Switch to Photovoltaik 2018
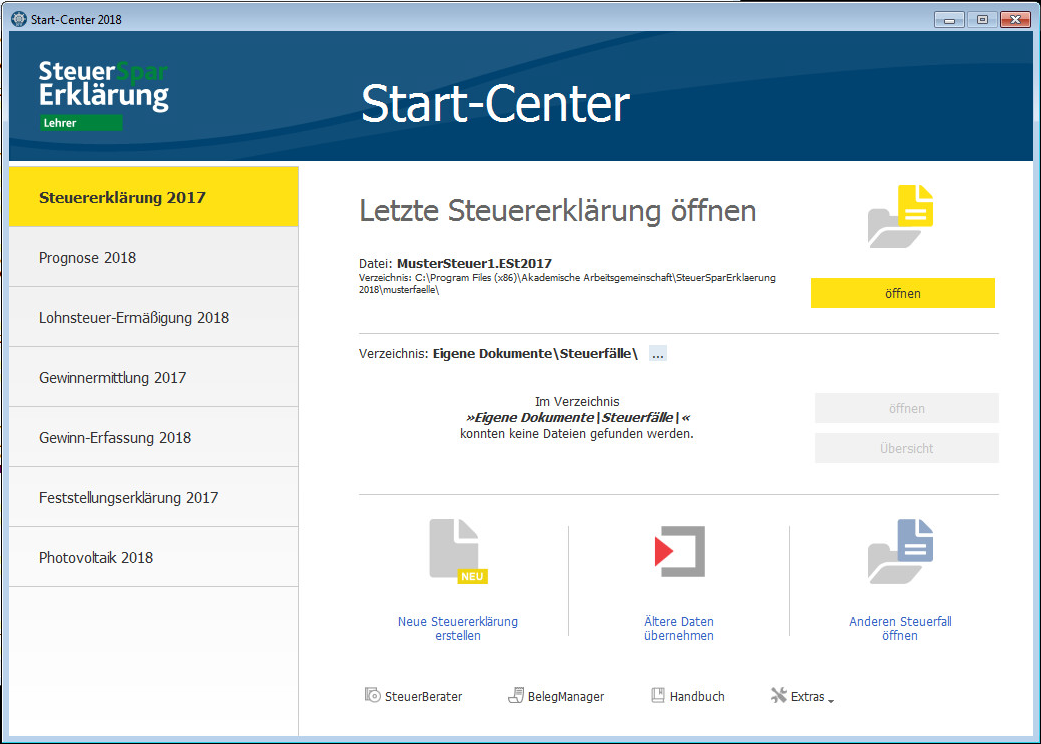 154,558
